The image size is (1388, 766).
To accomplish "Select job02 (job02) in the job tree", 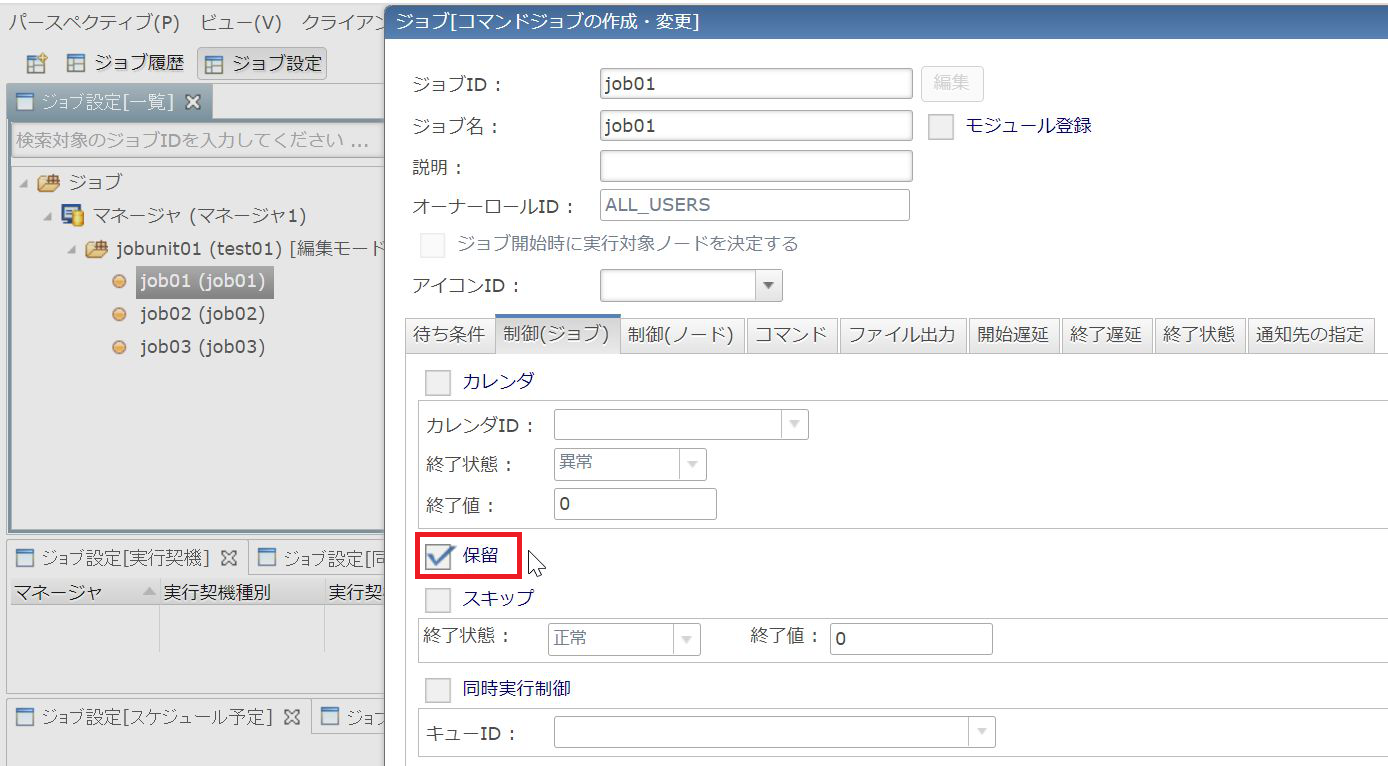I will click(202, 314).
